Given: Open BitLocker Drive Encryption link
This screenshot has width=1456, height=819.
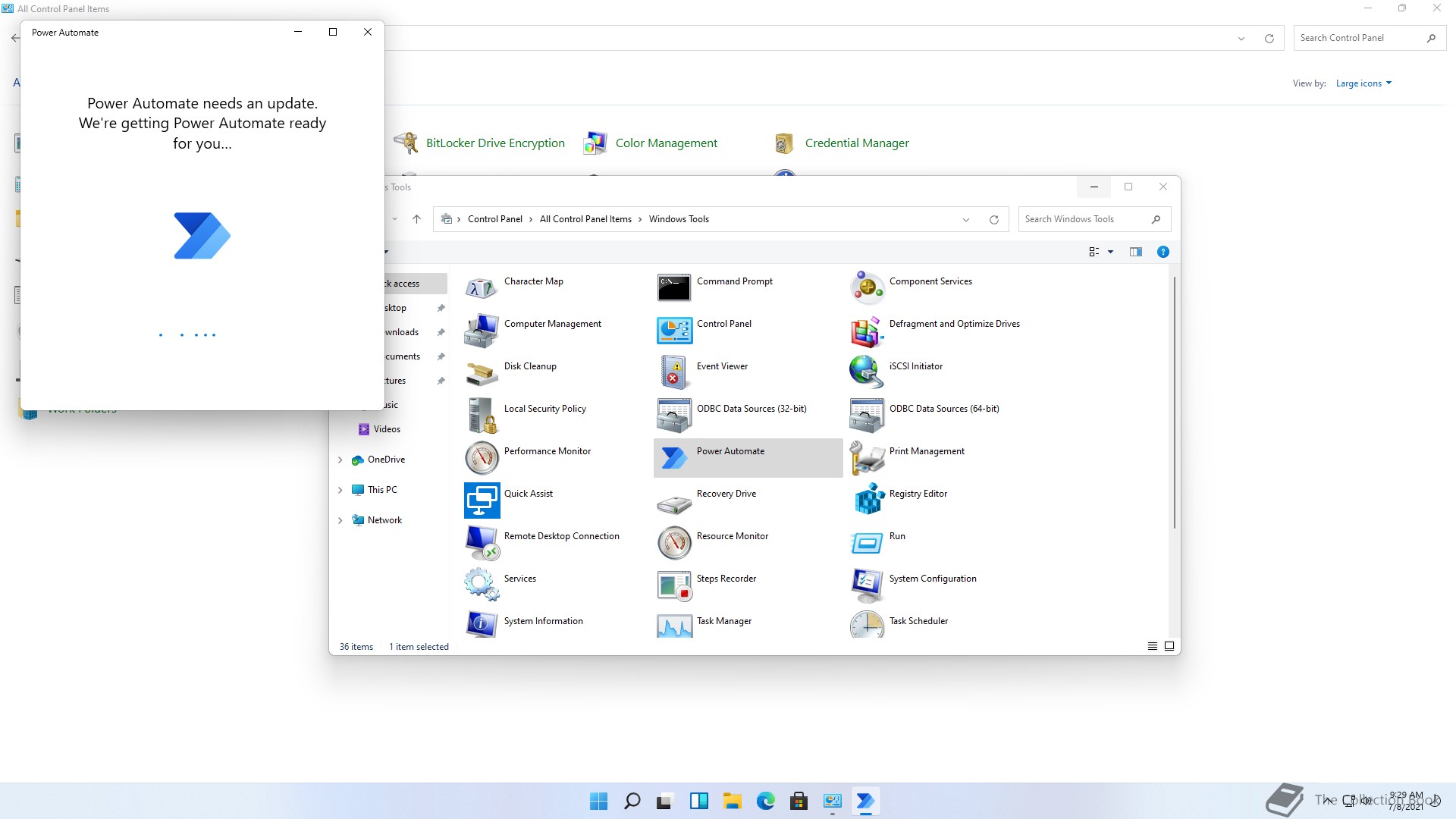Looking at the screenshot, I should (x=495, y=143).
